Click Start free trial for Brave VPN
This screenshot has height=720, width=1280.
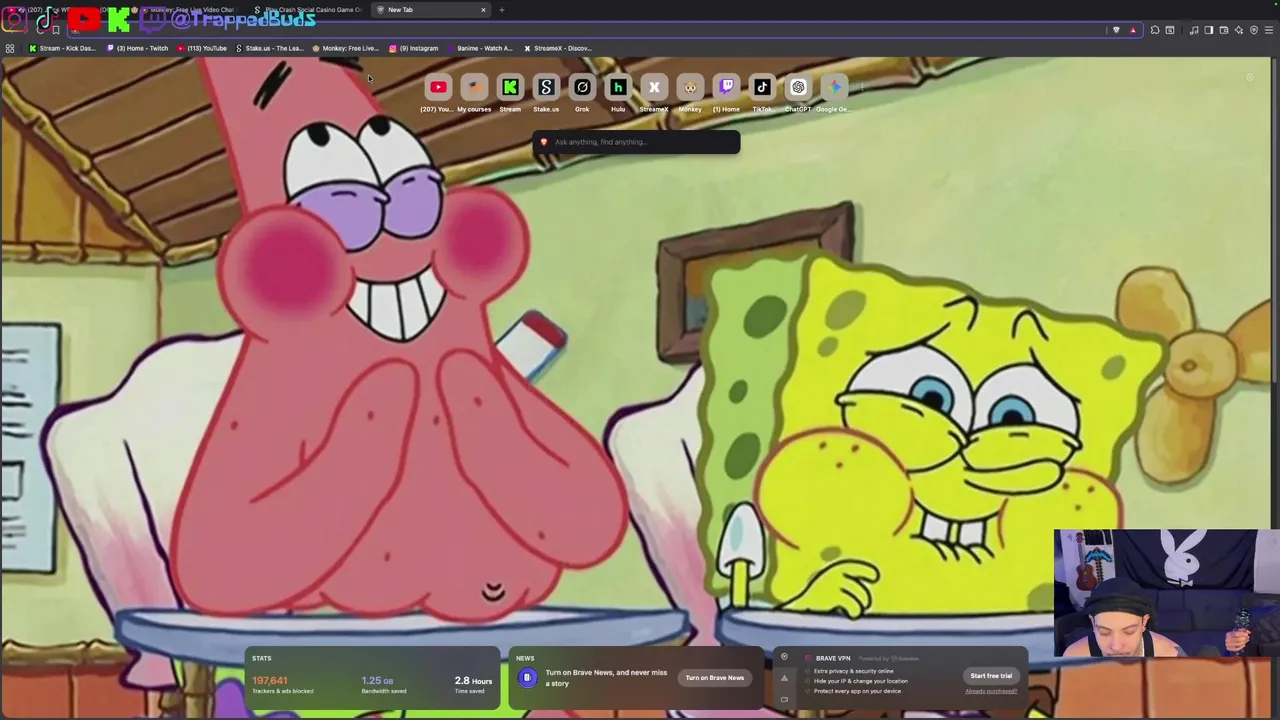click(991, 676)
